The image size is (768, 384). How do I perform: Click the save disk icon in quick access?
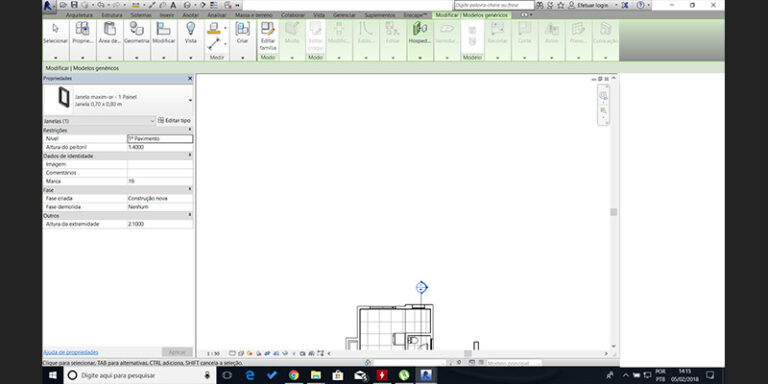[74, 5]
